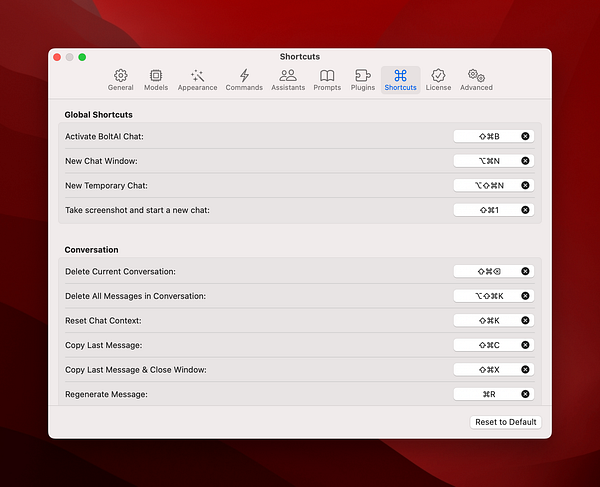Open the Assistants people icon
Screen dimensions: 600x487
pyautogui.click(x=288, y=76)
